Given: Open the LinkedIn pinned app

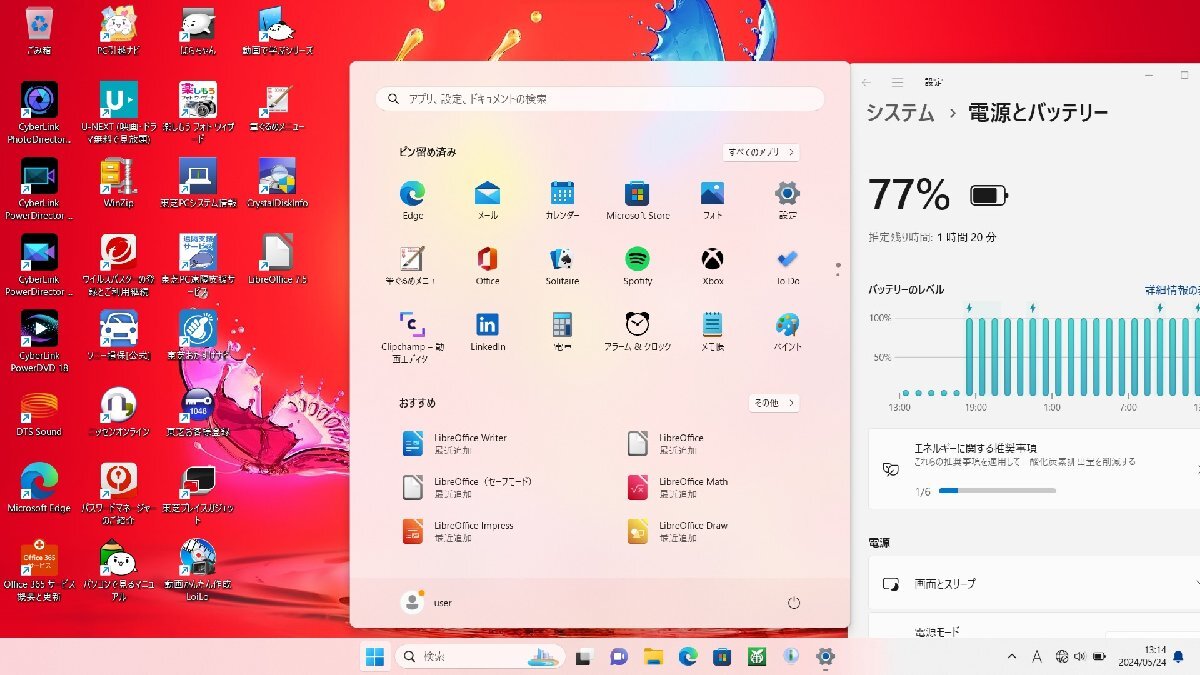Looking at the screenshot, I should 487,331.
